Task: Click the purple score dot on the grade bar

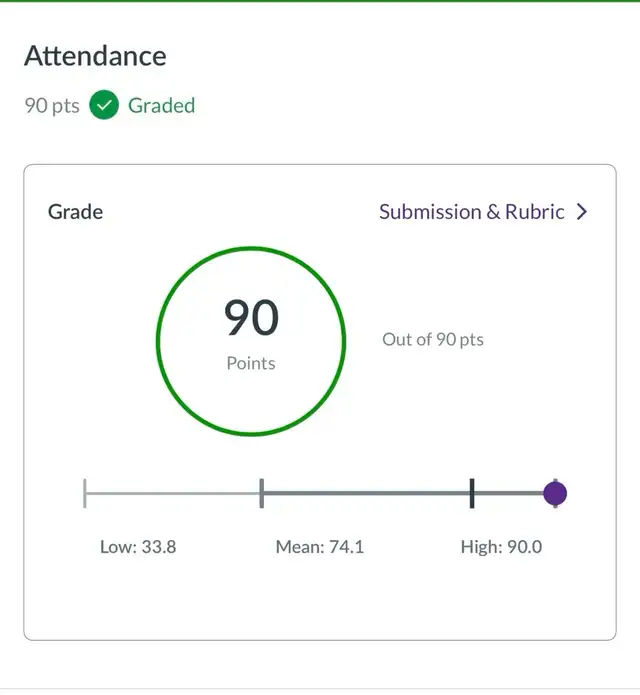Action: 555,493
